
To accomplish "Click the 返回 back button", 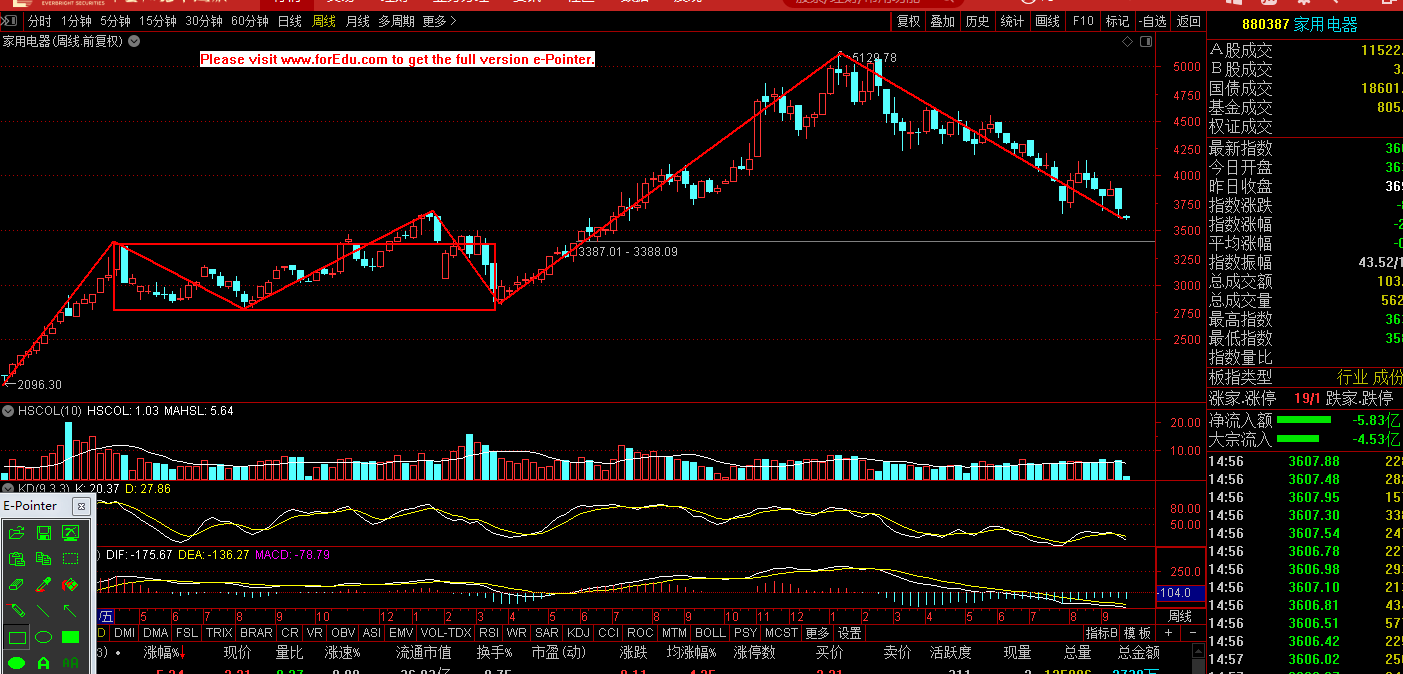I will coord(1188,21).
